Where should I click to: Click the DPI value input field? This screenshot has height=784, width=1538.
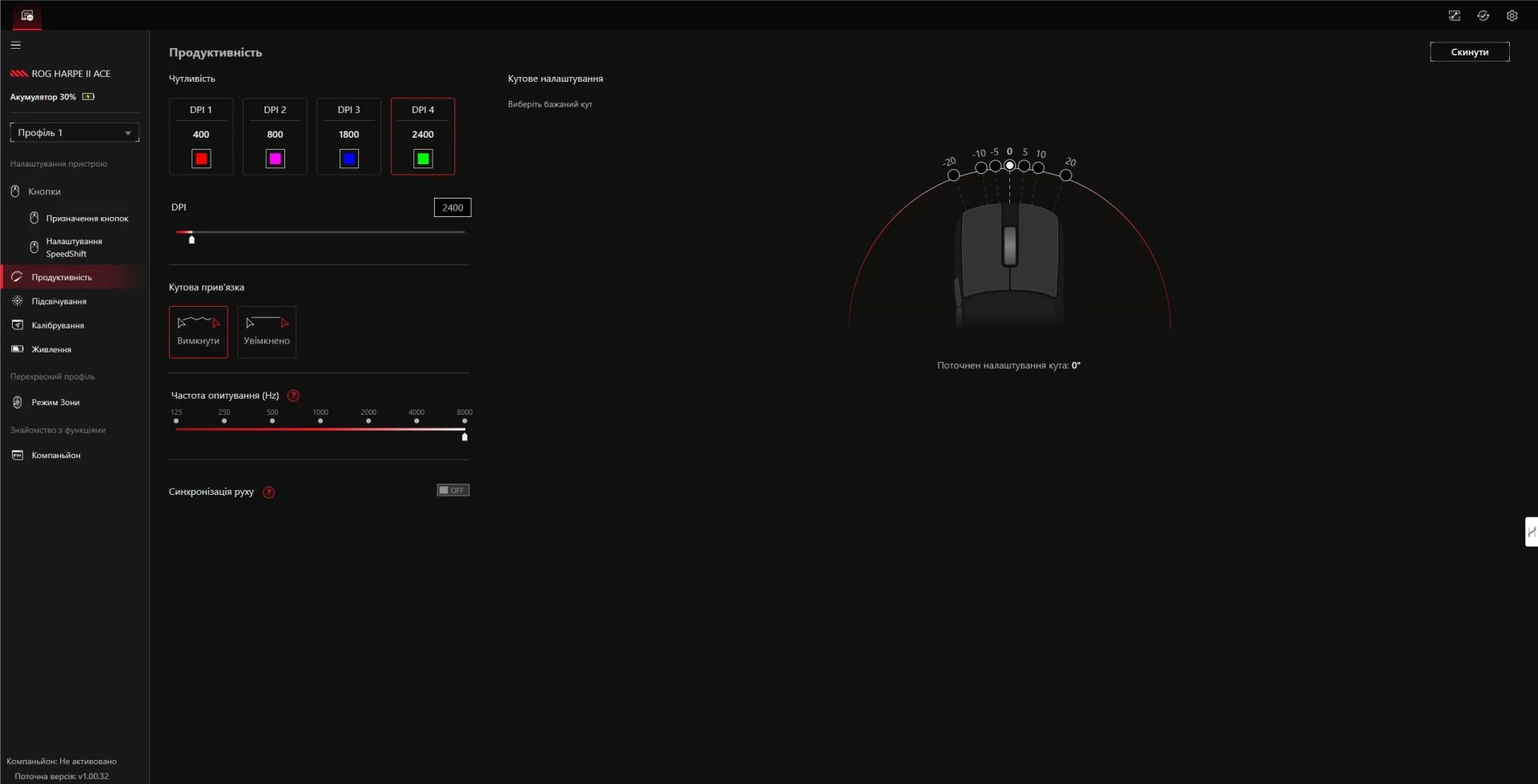pyautogui.click(x=453, y=208)
